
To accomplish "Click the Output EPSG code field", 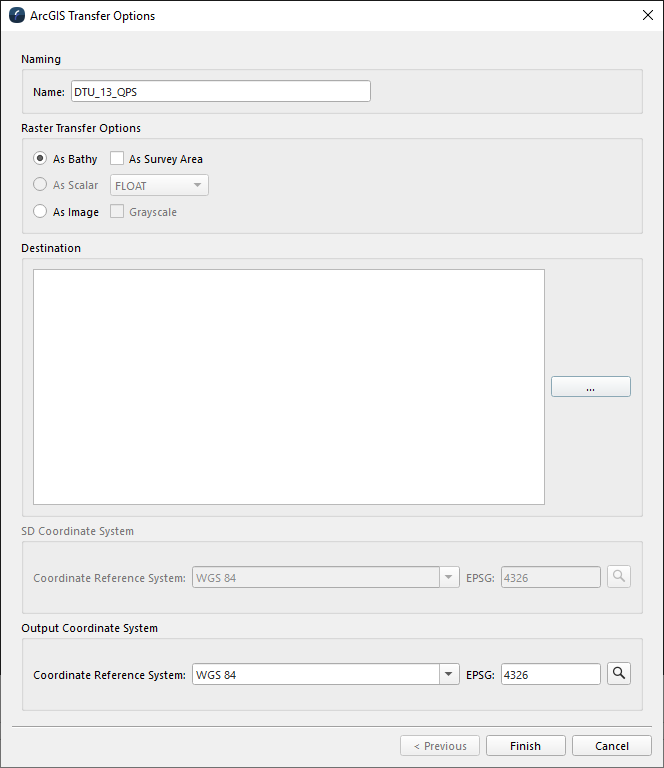I will pyautogui.click(x=550, y=675).
